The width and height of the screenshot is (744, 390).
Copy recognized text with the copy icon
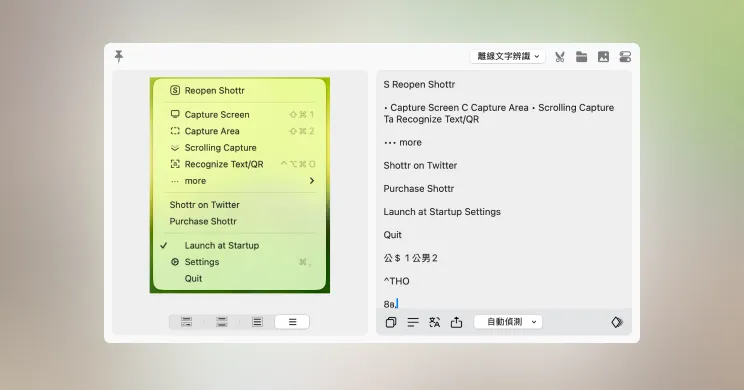click(x=391, y=322)
